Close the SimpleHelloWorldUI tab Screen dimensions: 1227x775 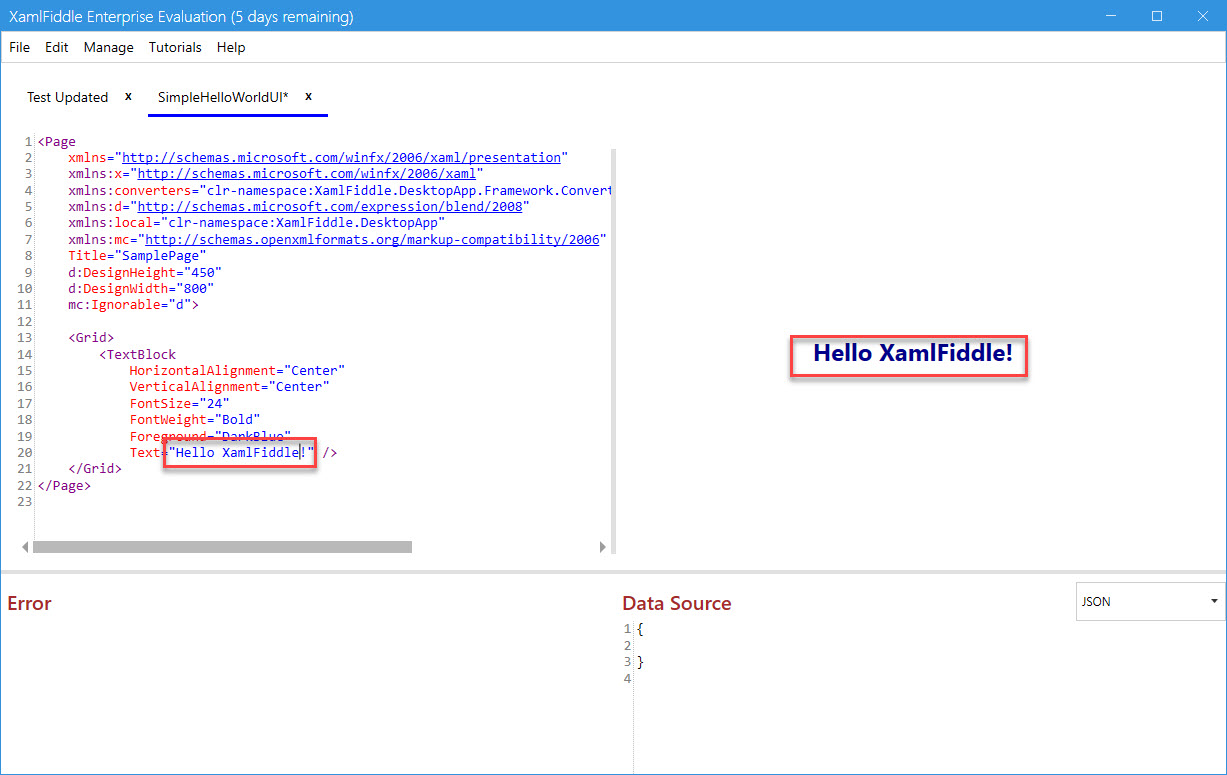pos(309,97)
